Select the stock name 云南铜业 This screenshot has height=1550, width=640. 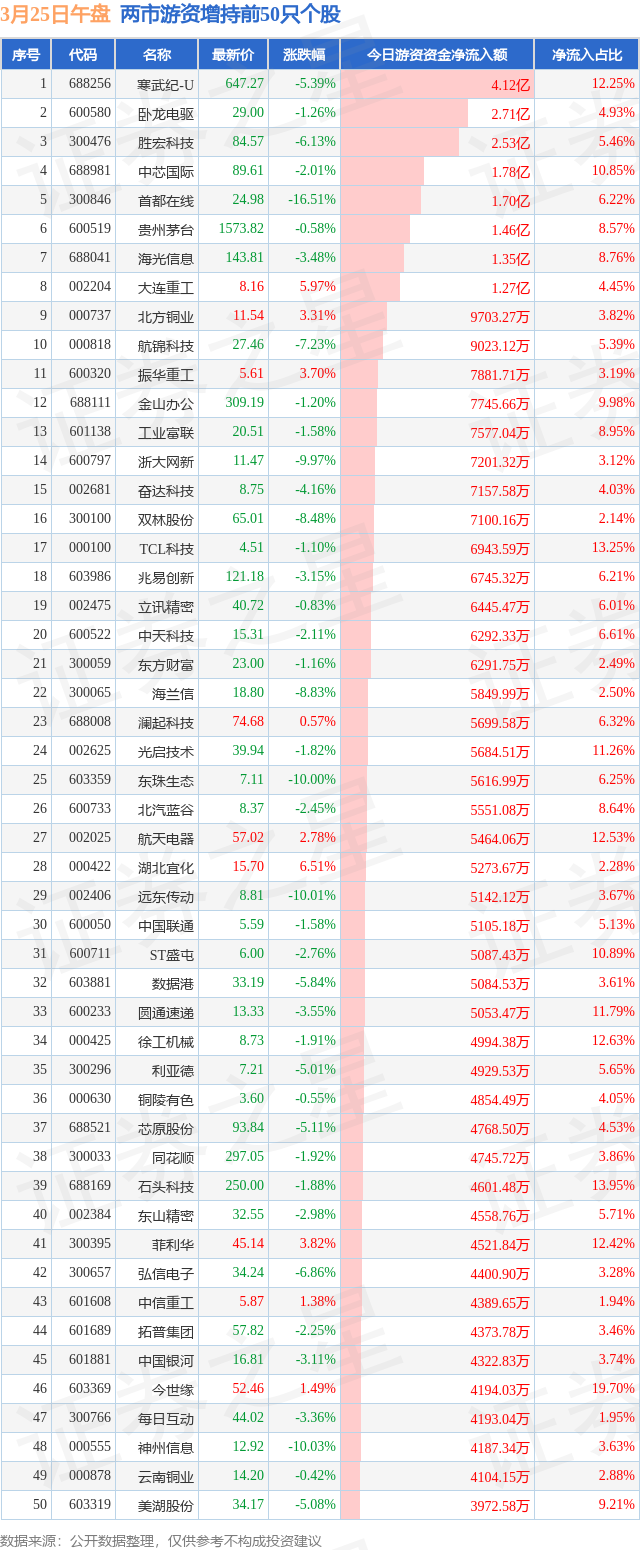point(166,1476)
